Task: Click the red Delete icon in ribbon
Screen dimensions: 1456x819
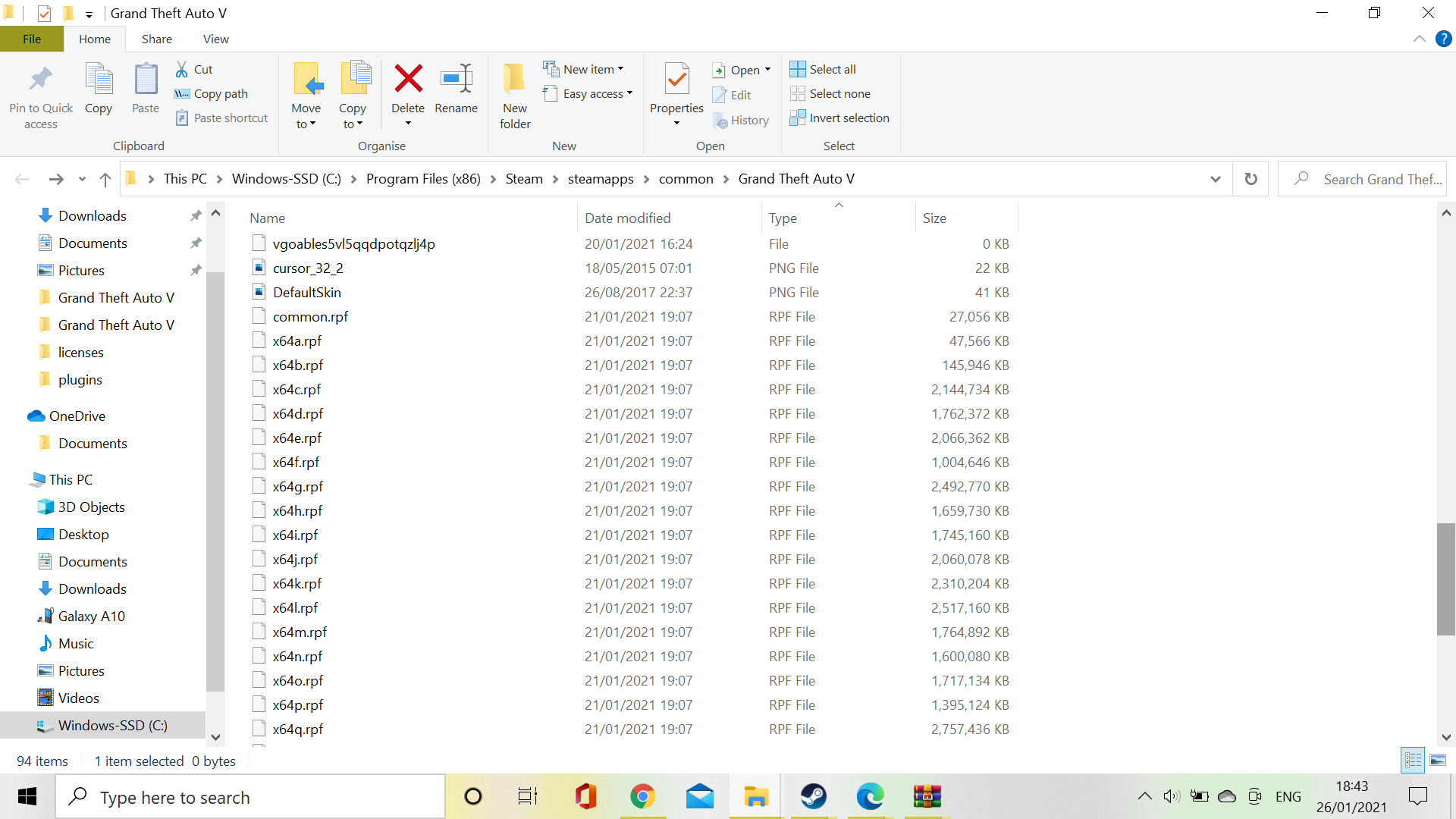Action: pyautogui.click(x=408, y=79)
